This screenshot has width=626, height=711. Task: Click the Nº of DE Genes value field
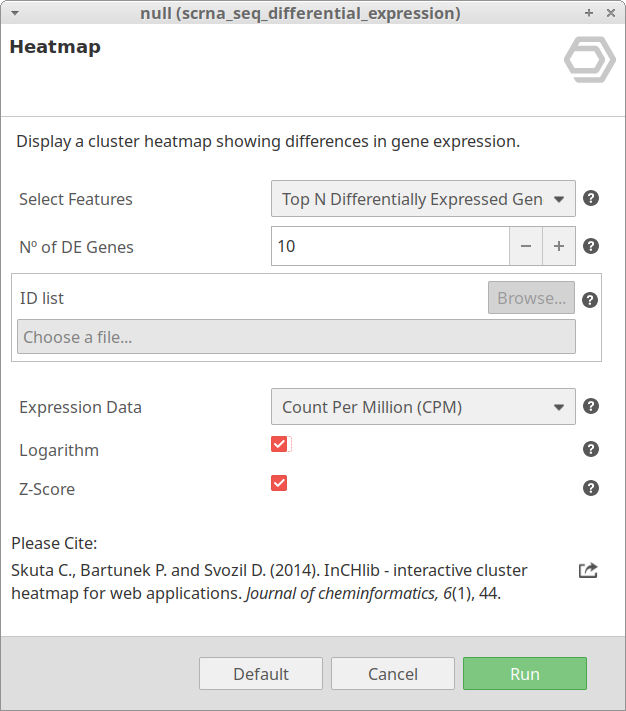tap(390, 246)
